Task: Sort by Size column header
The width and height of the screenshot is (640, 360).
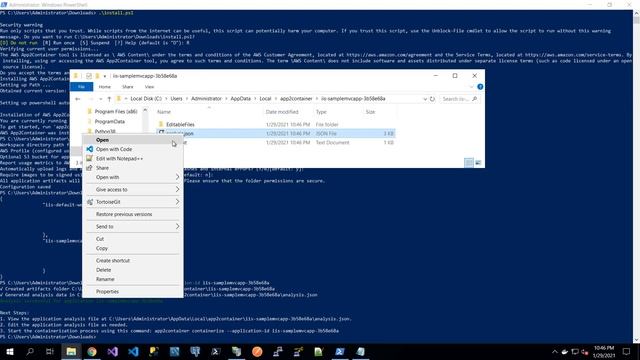Action: [x=370, y=112]
